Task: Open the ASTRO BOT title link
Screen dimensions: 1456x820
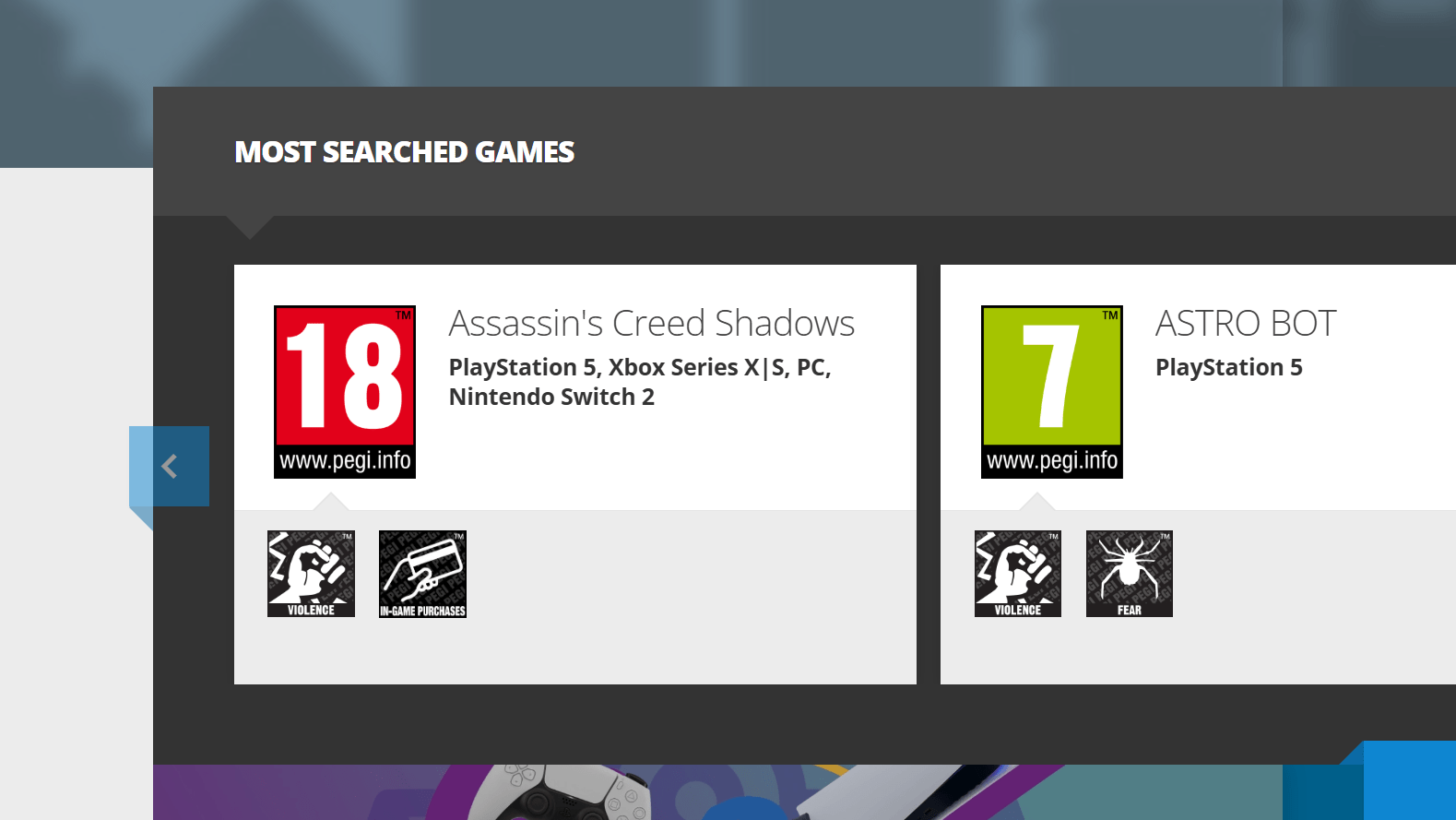Action: pyautogui.click(x=1245, y=324)
